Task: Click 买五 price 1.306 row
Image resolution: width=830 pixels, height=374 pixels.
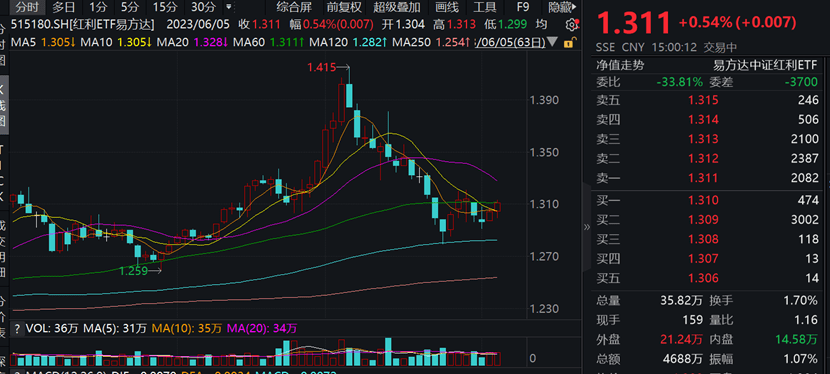Action: coord(707,278)
